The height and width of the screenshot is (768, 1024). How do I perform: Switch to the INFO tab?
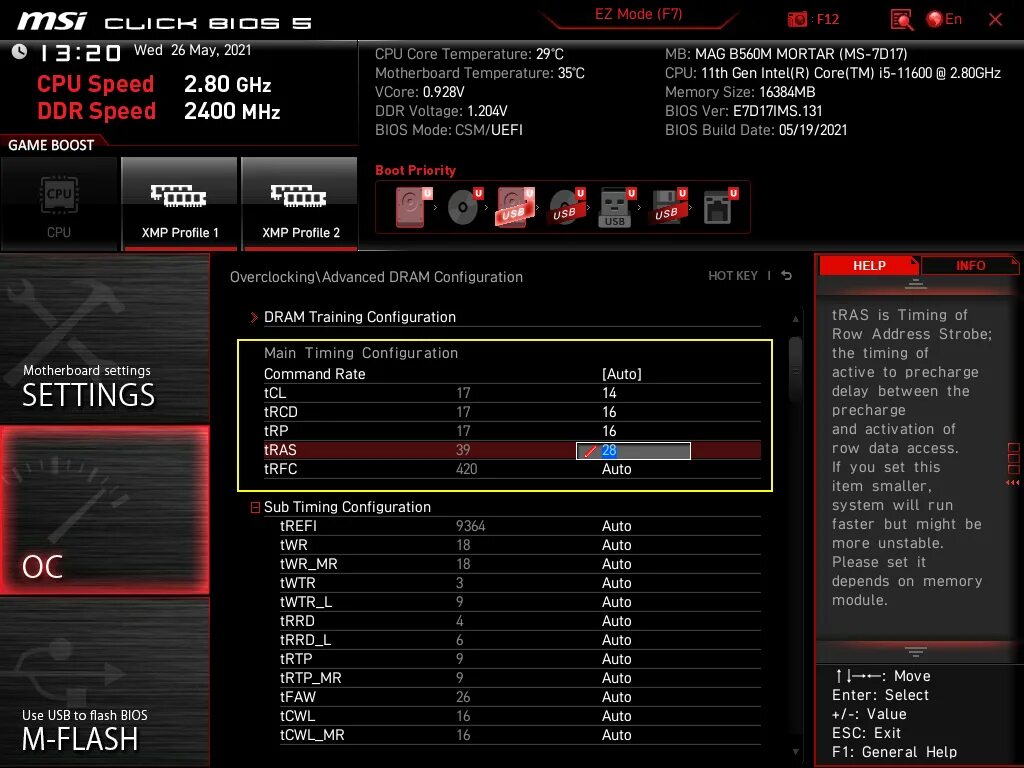970,266
